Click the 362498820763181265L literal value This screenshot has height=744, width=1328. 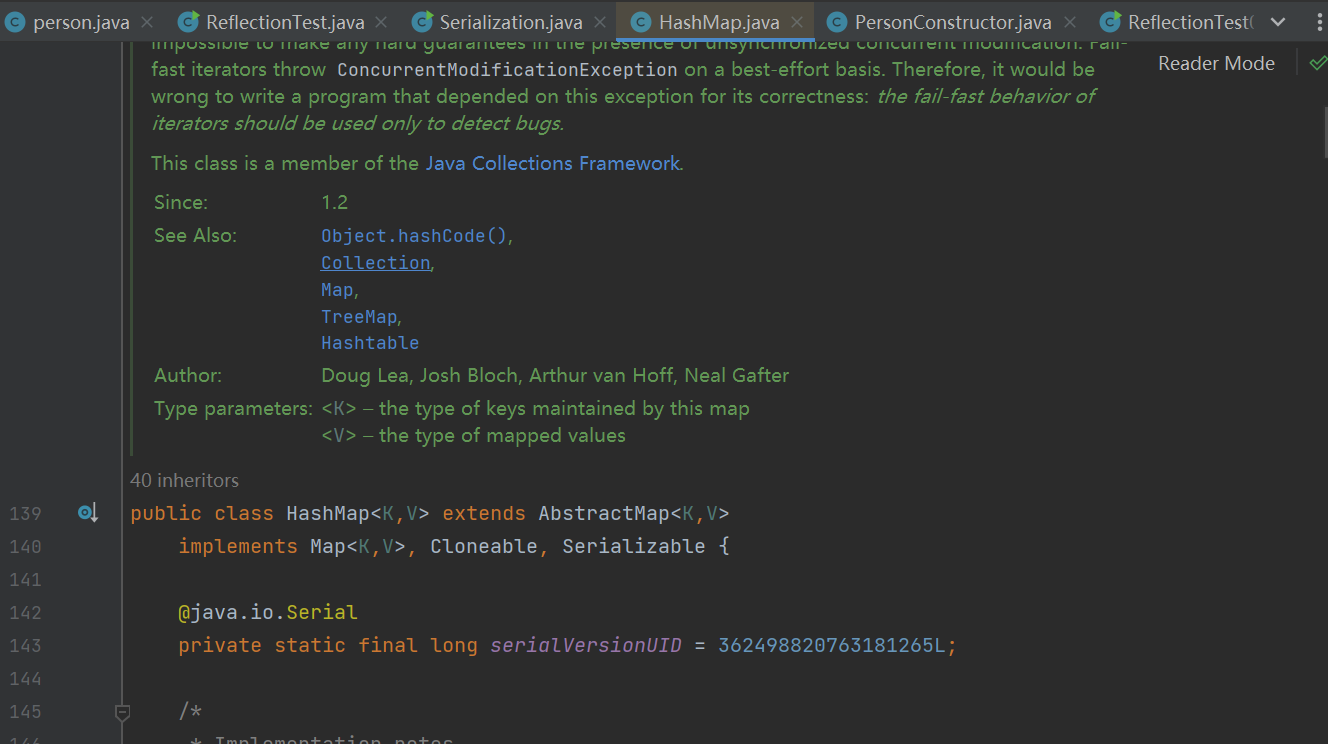[x=832, y=645]
